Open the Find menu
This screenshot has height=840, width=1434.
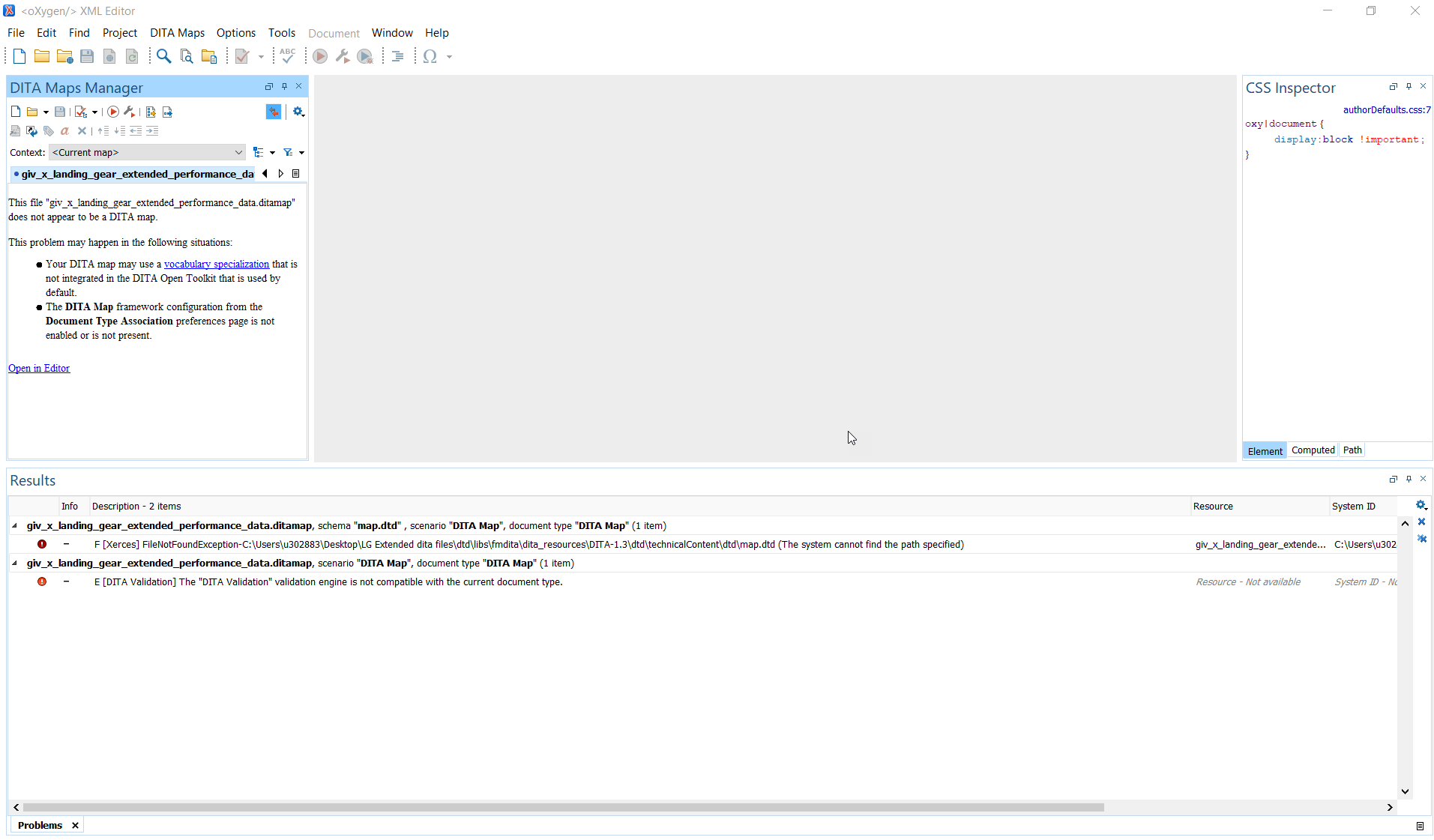[79, 33]
